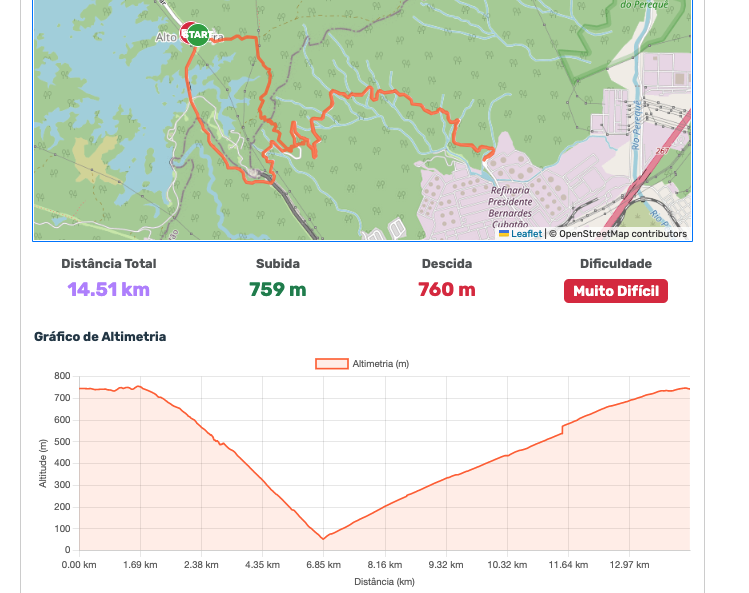Open the OpenStreetMap contributors link

(623, 234)
